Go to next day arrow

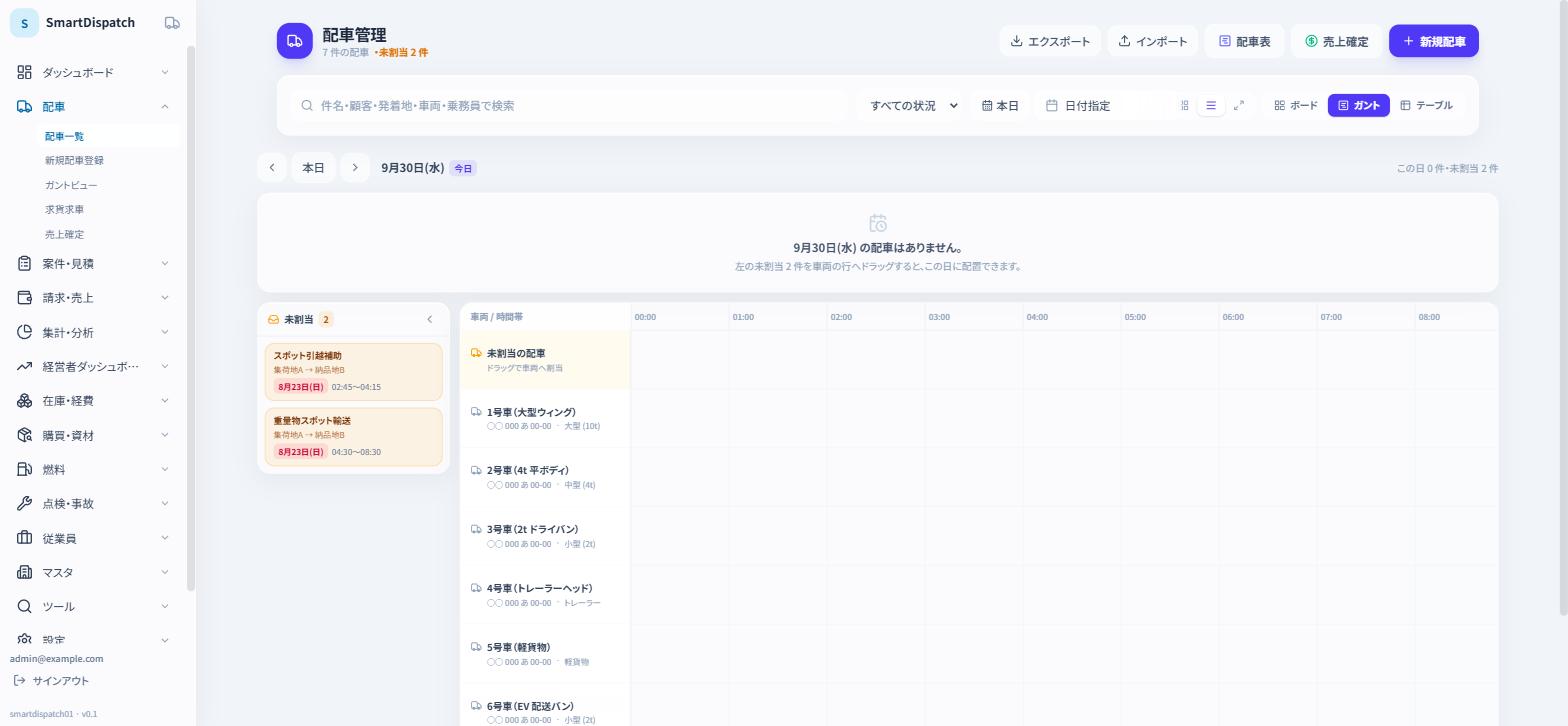pos(355,168)
